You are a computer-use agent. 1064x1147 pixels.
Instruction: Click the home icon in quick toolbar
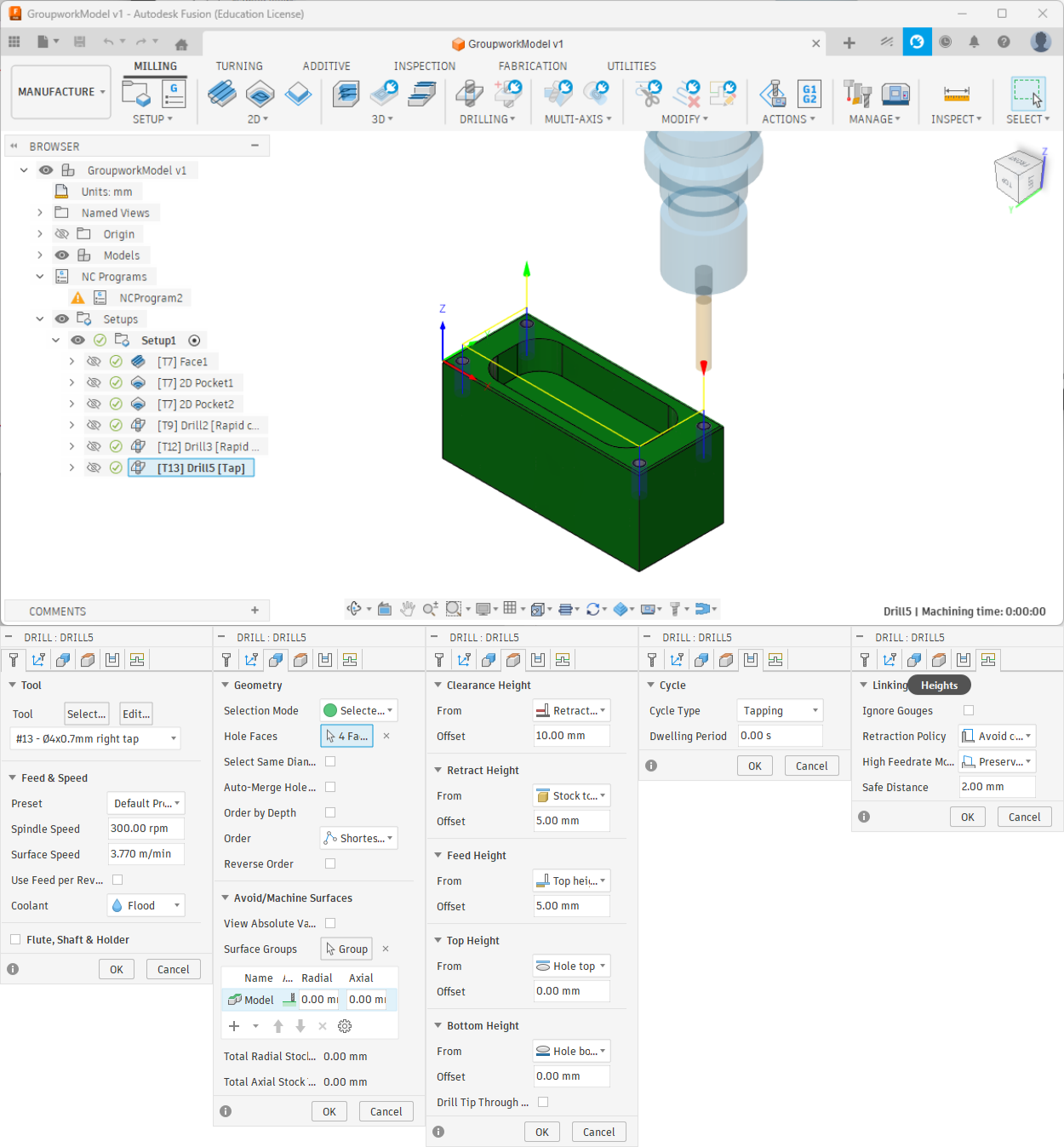coord(181,43)
